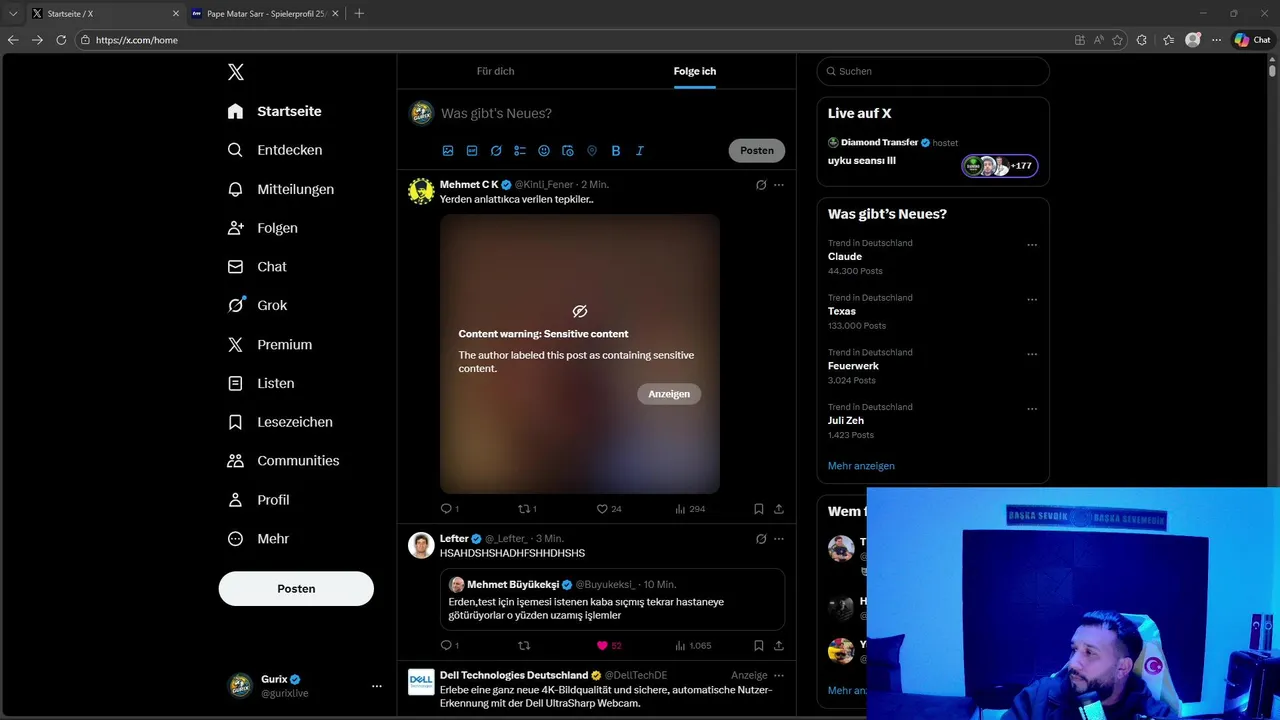The width and height of the screenshot is (1280, 720).
Task: Open the Grok icon on Mehmet C K's post
Action: [x=761, y=185]
